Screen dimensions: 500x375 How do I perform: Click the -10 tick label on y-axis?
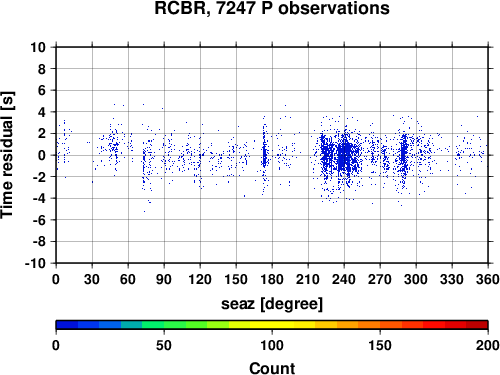(35, 263)
